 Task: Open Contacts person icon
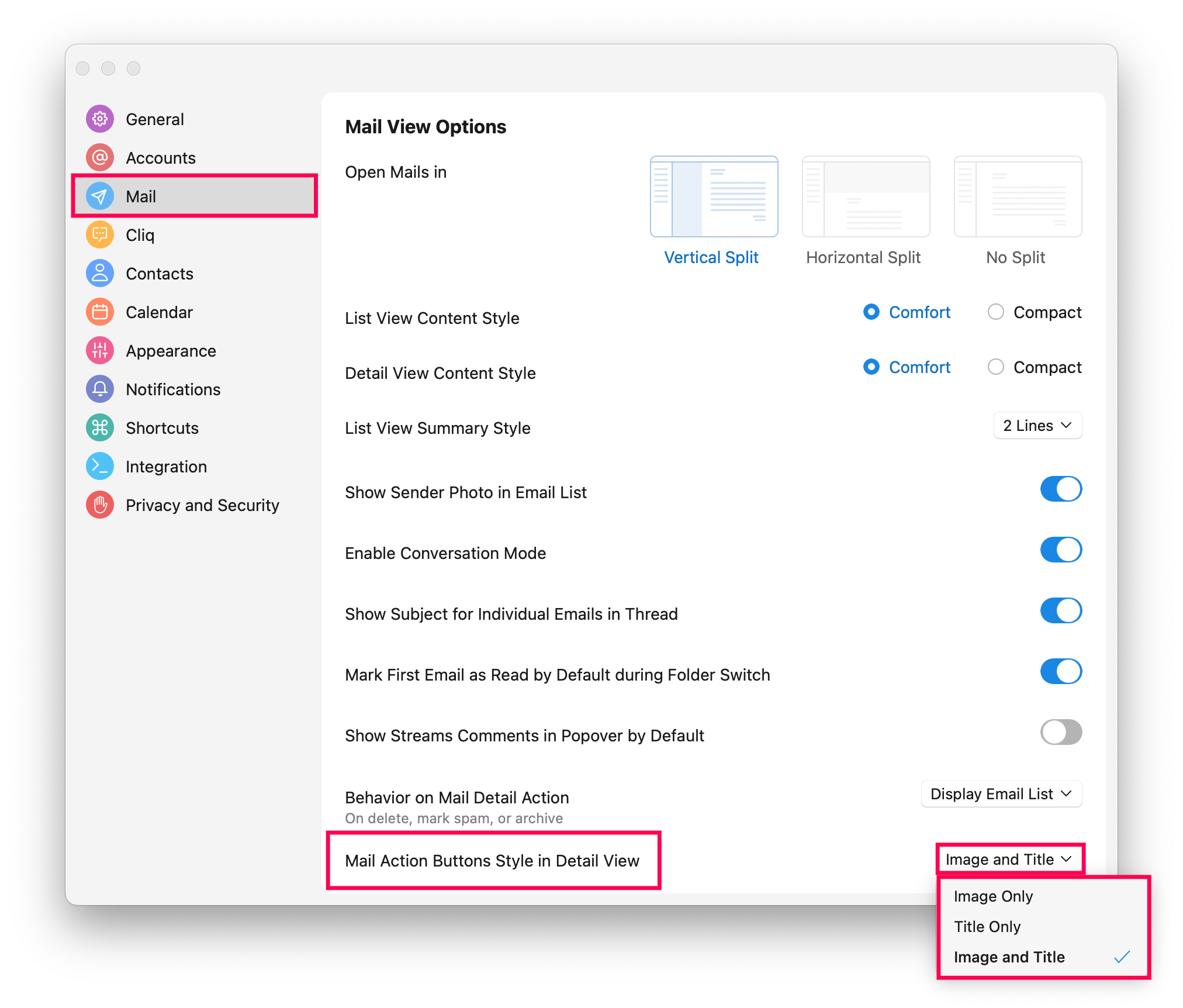[100, 274]
